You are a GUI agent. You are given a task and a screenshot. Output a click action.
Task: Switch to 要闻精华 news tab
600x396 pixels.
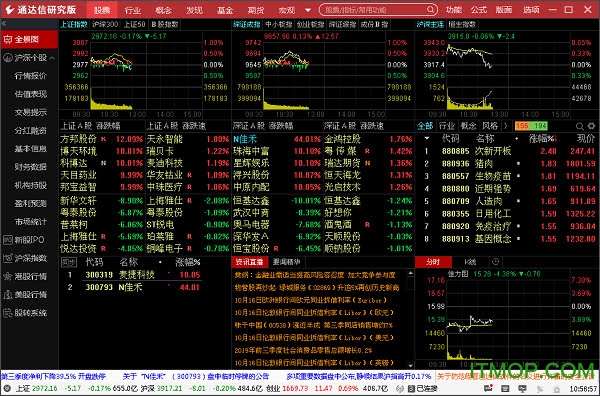tap(287, 262)
